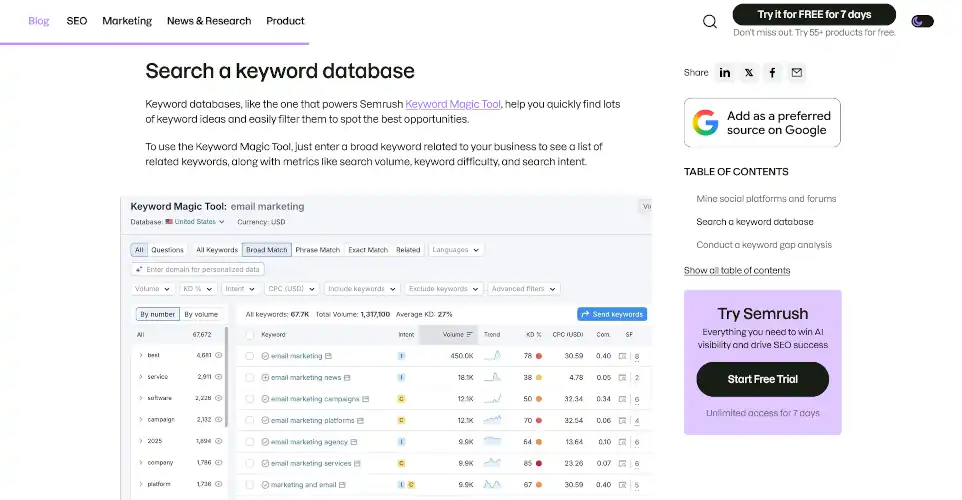Select the All Keywords tab
This screenshot has height=500, width=962.
coord(217,250)
